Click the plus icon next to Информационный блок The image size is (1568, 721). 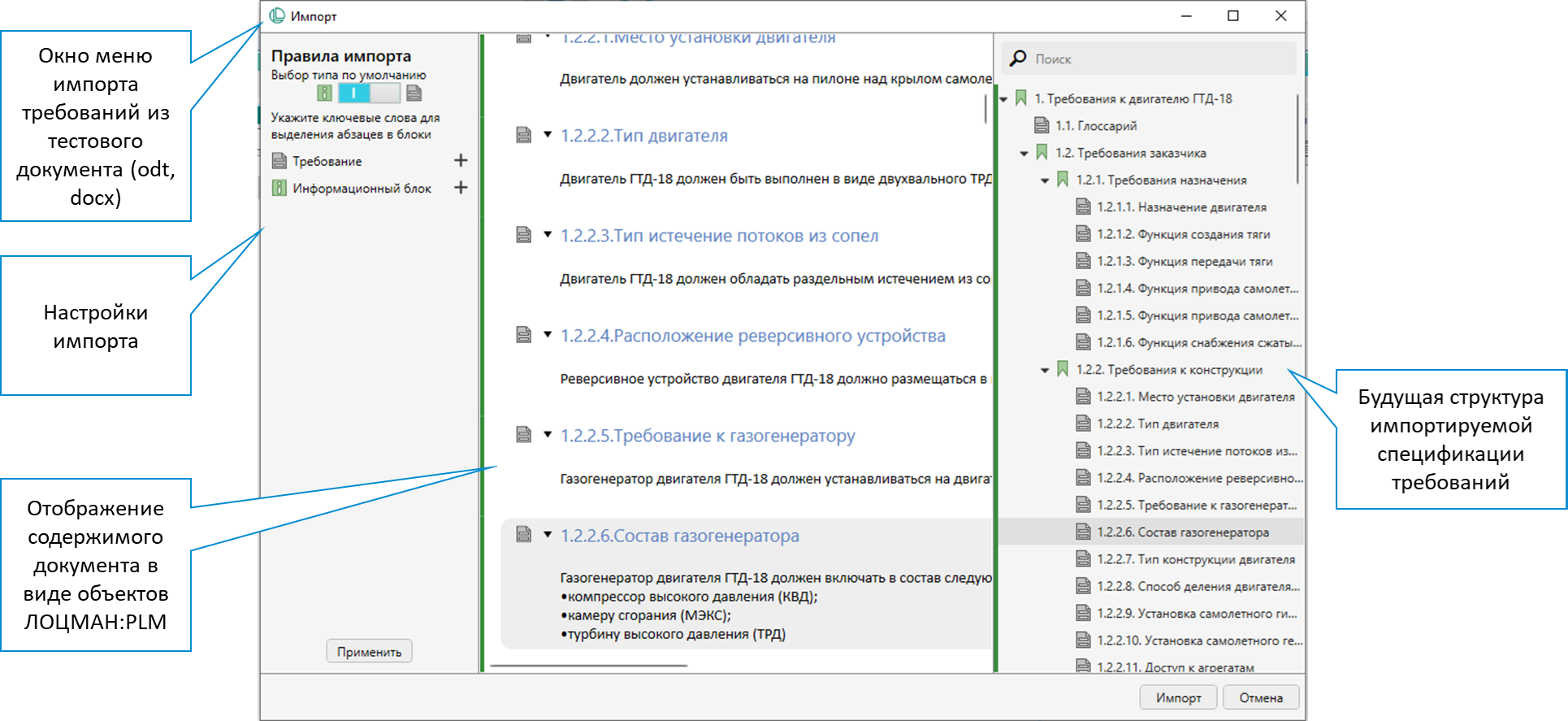pos(461,188)
